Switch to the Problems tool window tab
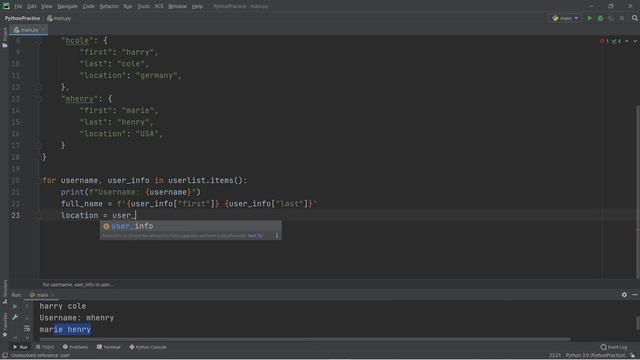Screen dimensions: 640x360 (x=76, y=347)
